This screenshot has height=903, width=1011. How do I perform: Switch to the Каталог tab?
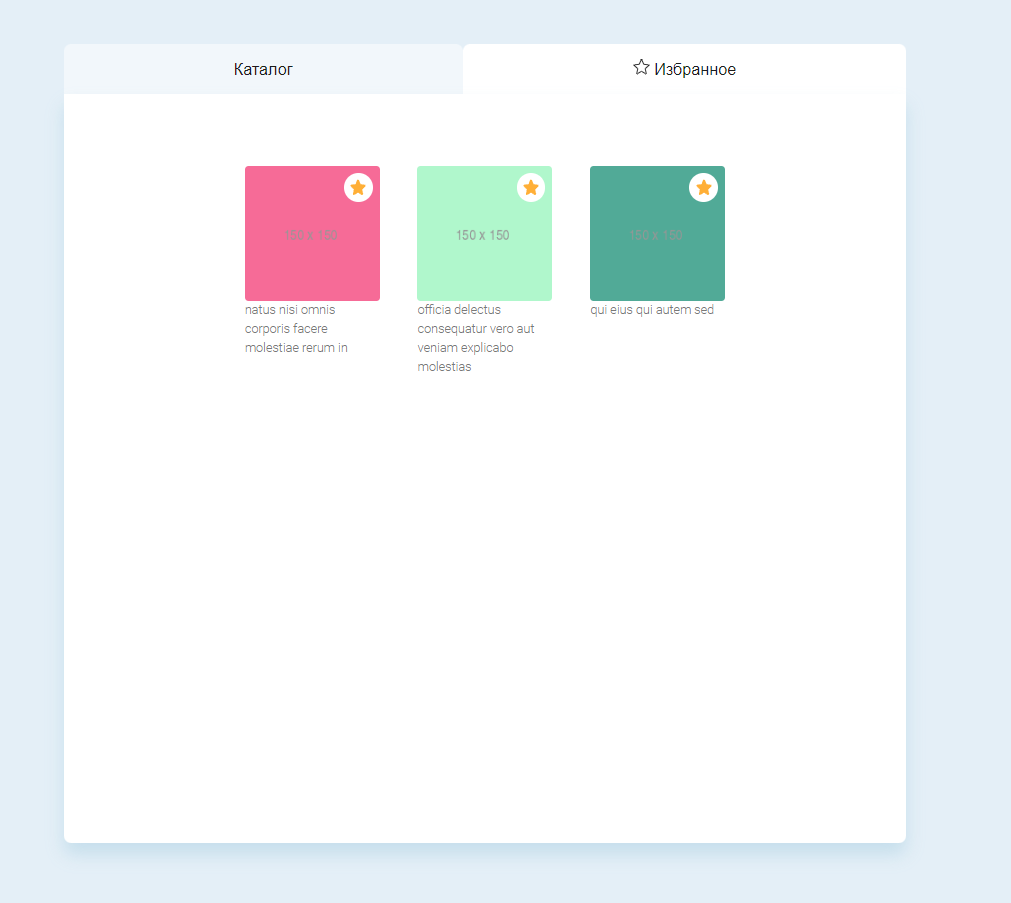point(262,68)
